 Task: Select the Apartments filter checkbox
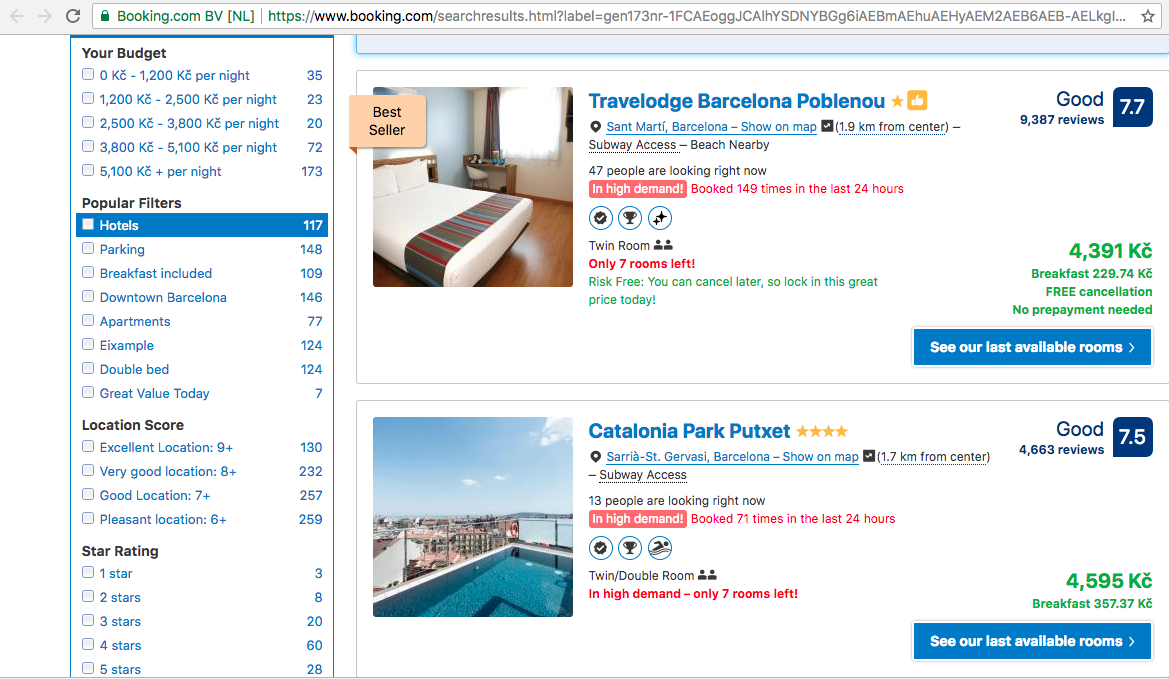pyautogui.click(x=88, y=320)
